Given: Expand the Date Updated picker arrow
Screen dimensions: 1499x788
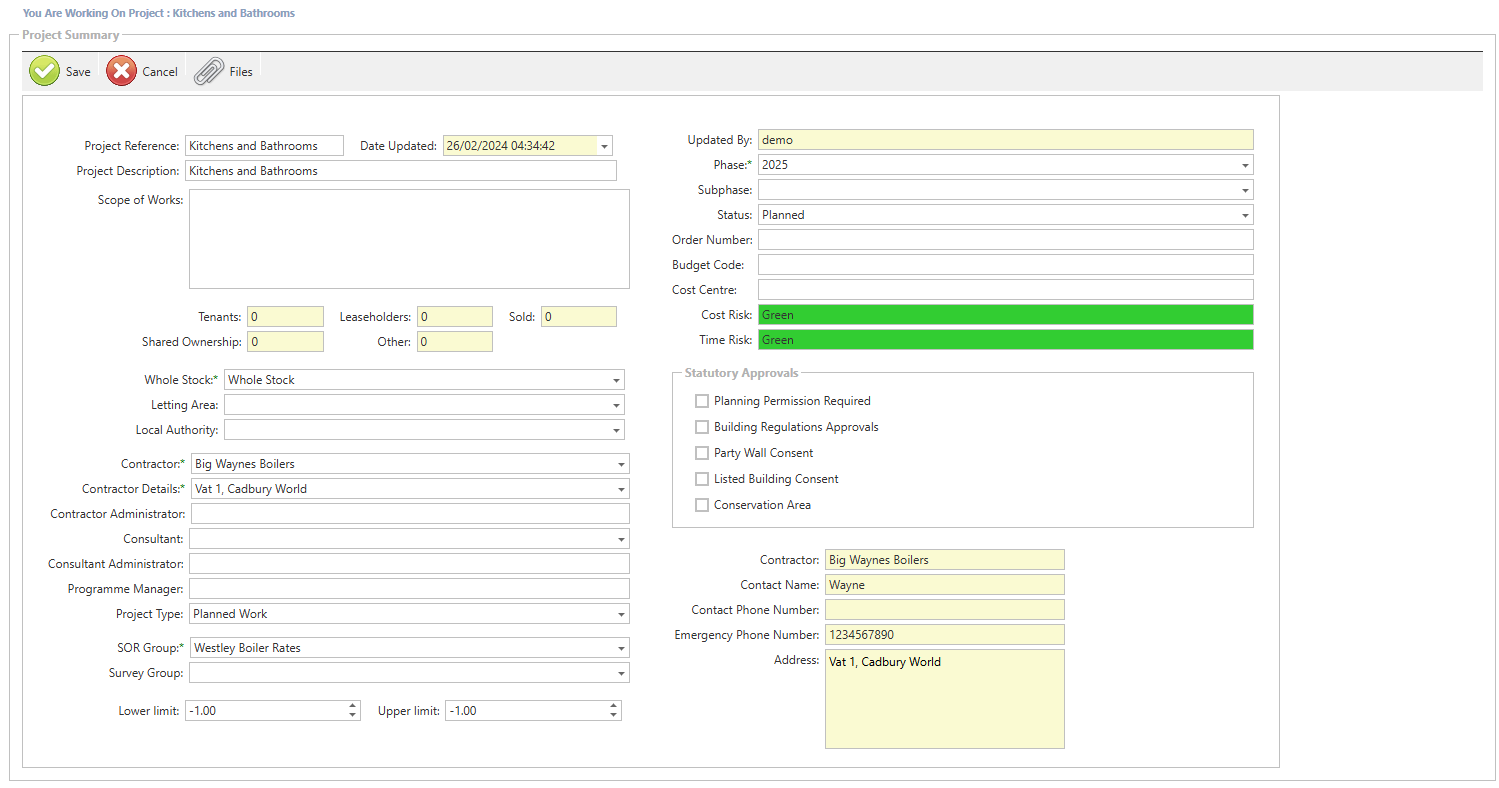Looking at the screenshot, I should [x=604, y=146].
